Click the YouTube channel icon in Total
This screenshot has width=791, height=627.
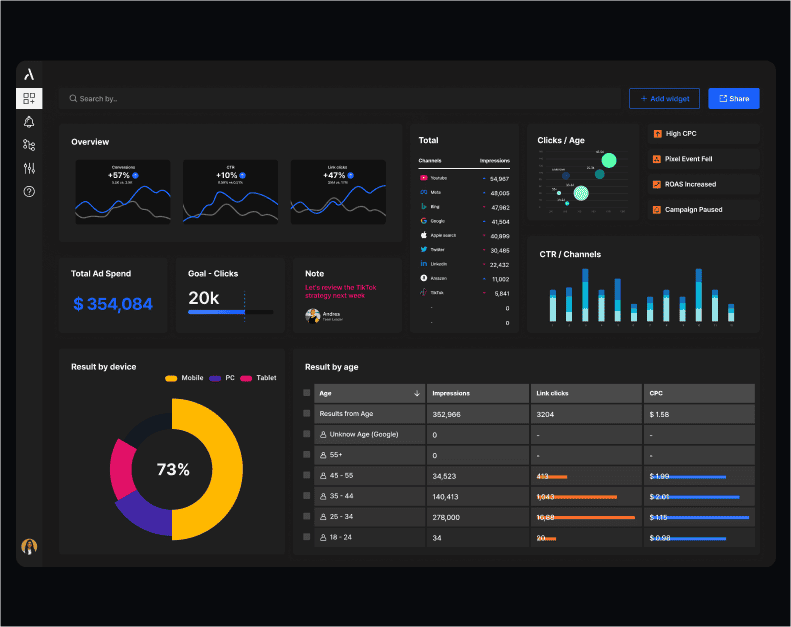click(424, 177)
